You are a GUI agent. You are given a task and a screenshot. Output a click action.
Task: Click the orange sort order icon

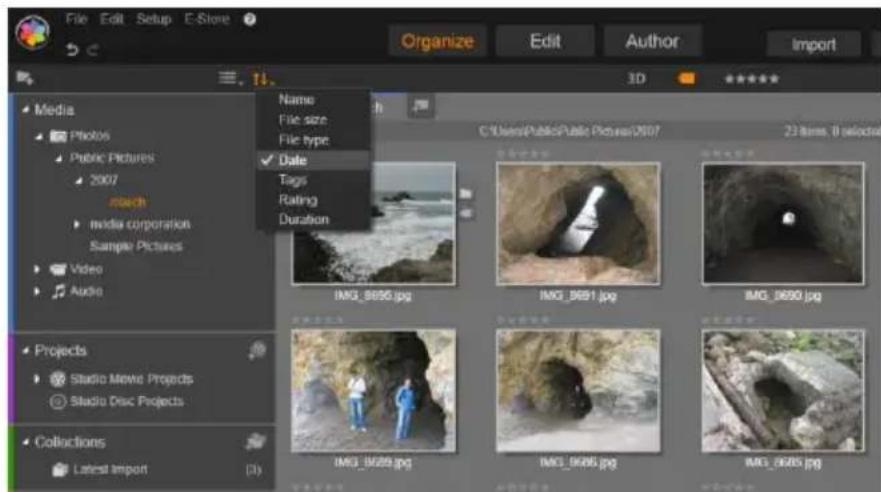[262, 79]
